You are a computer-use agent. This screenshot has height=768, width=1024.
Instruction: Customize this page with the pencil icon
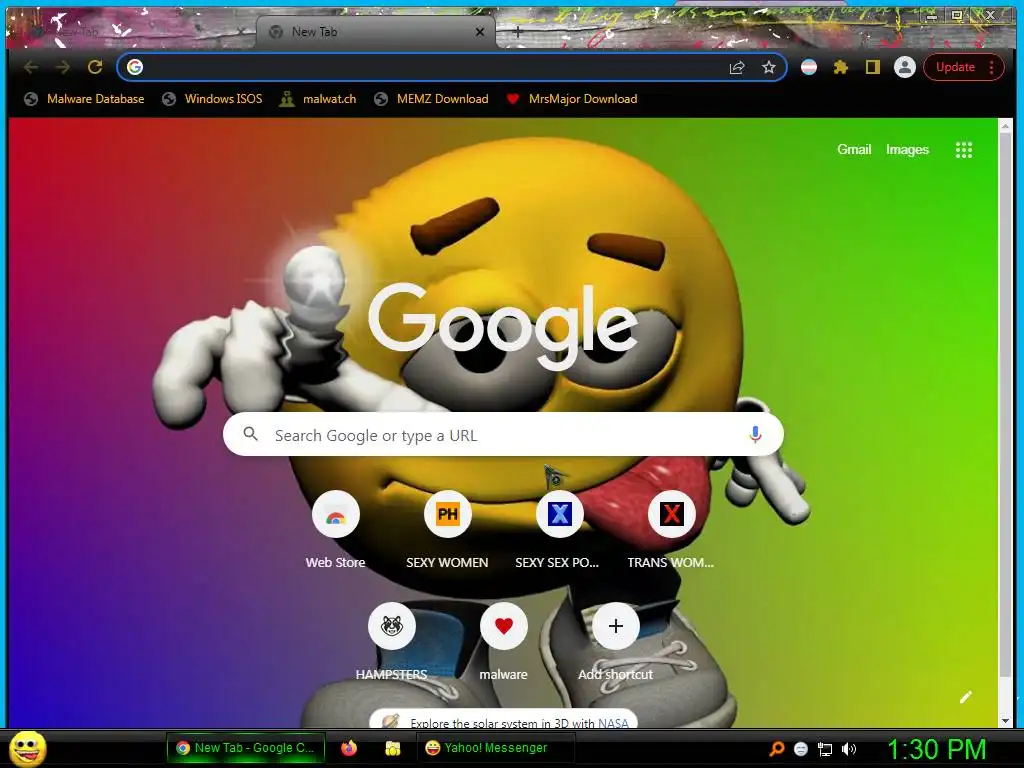[965, 697]
